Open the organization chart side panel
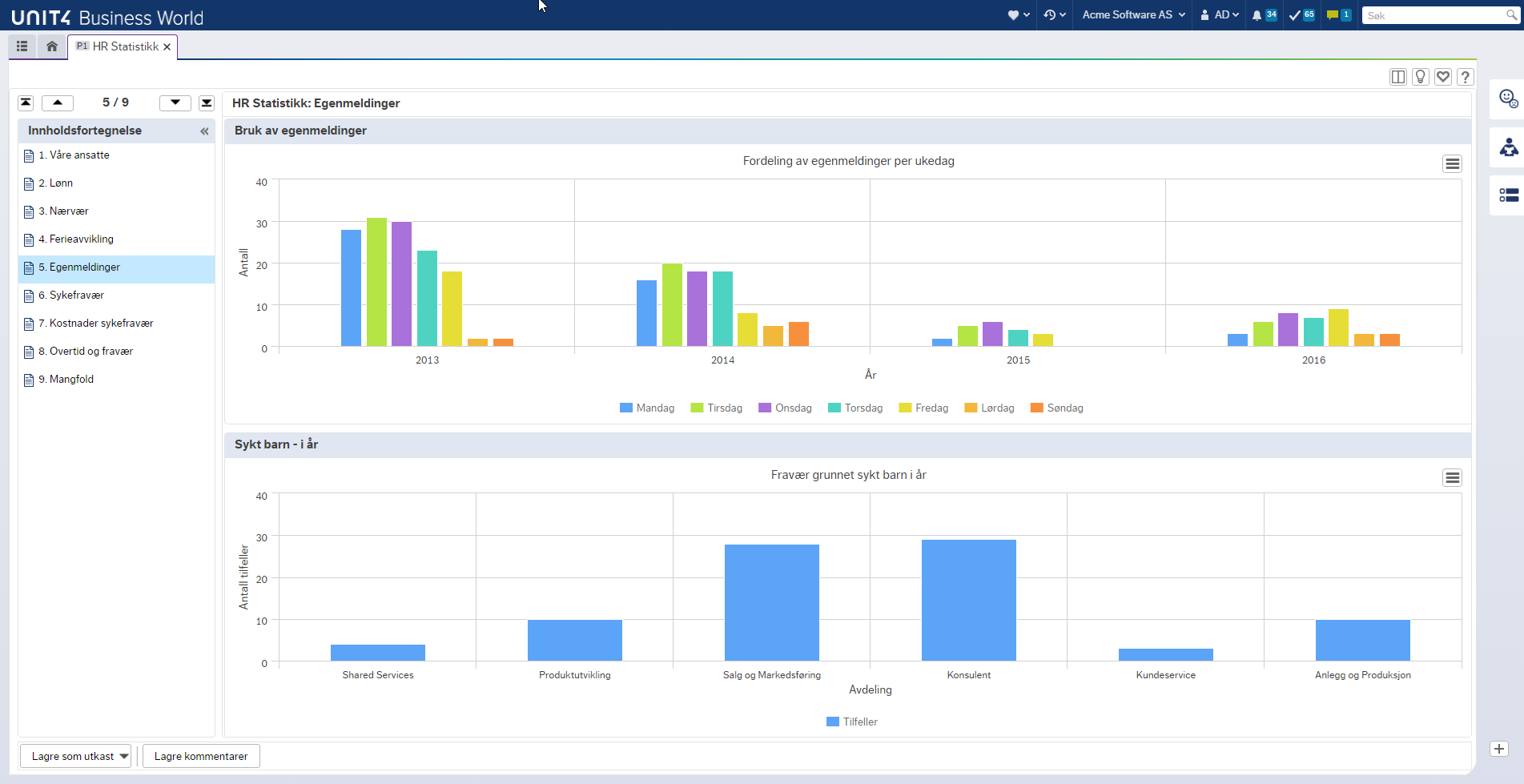The width and height of the screenshot is (1524, 784). pyautogui.click(x=1509, y=147)
